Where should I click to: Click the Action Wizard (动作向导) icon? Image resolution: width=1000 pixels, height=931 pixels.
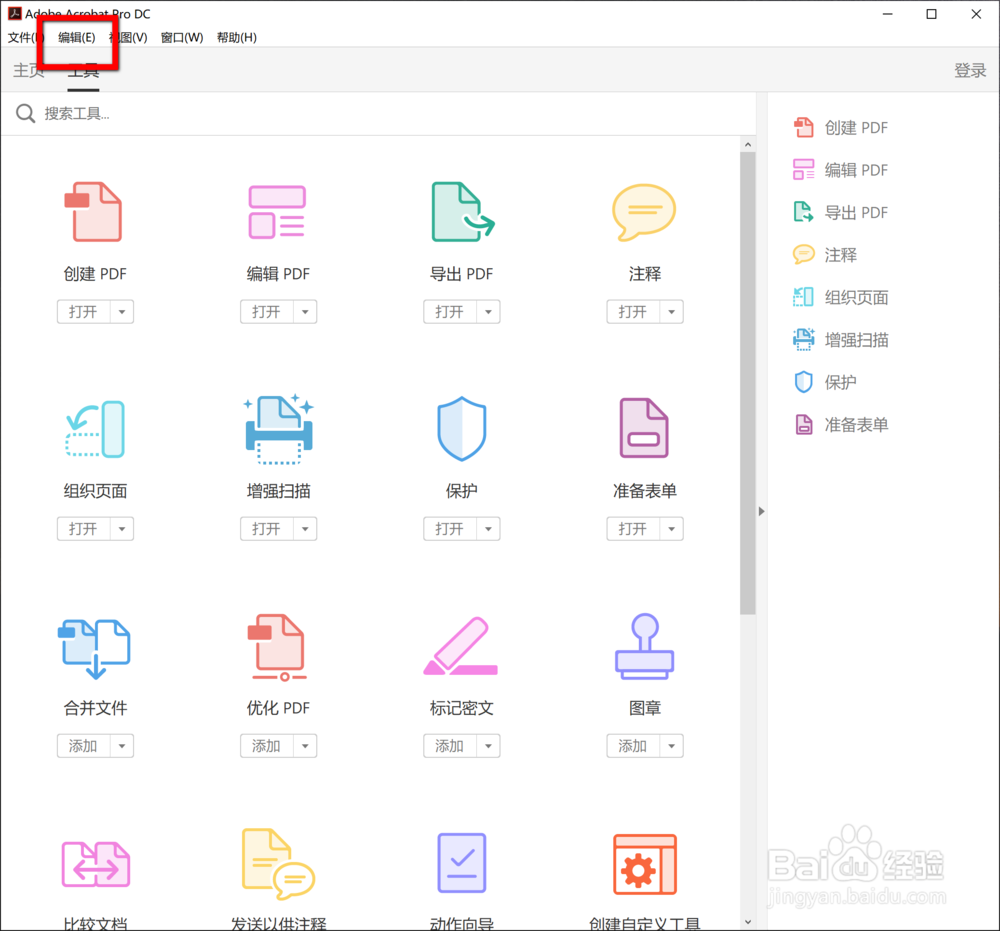[x=462, y=863]
